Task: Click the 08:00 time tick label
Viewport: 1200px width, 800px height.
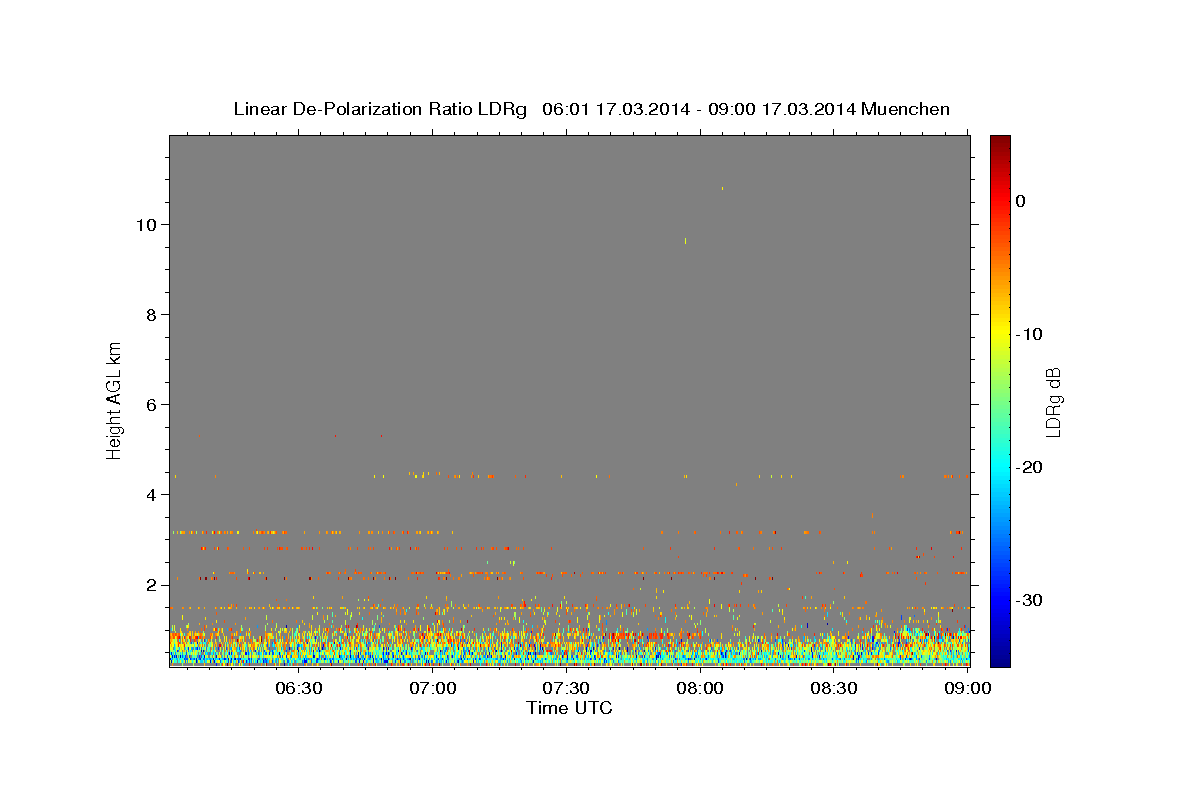Action: (701, 688)
